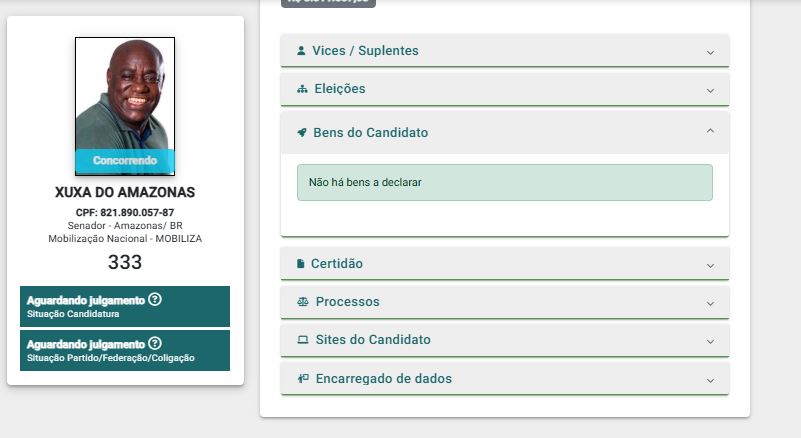801x438 pixels.
Task: Click the candidate photo of Xuxa do Amazonas
Action: coord(125,106)
